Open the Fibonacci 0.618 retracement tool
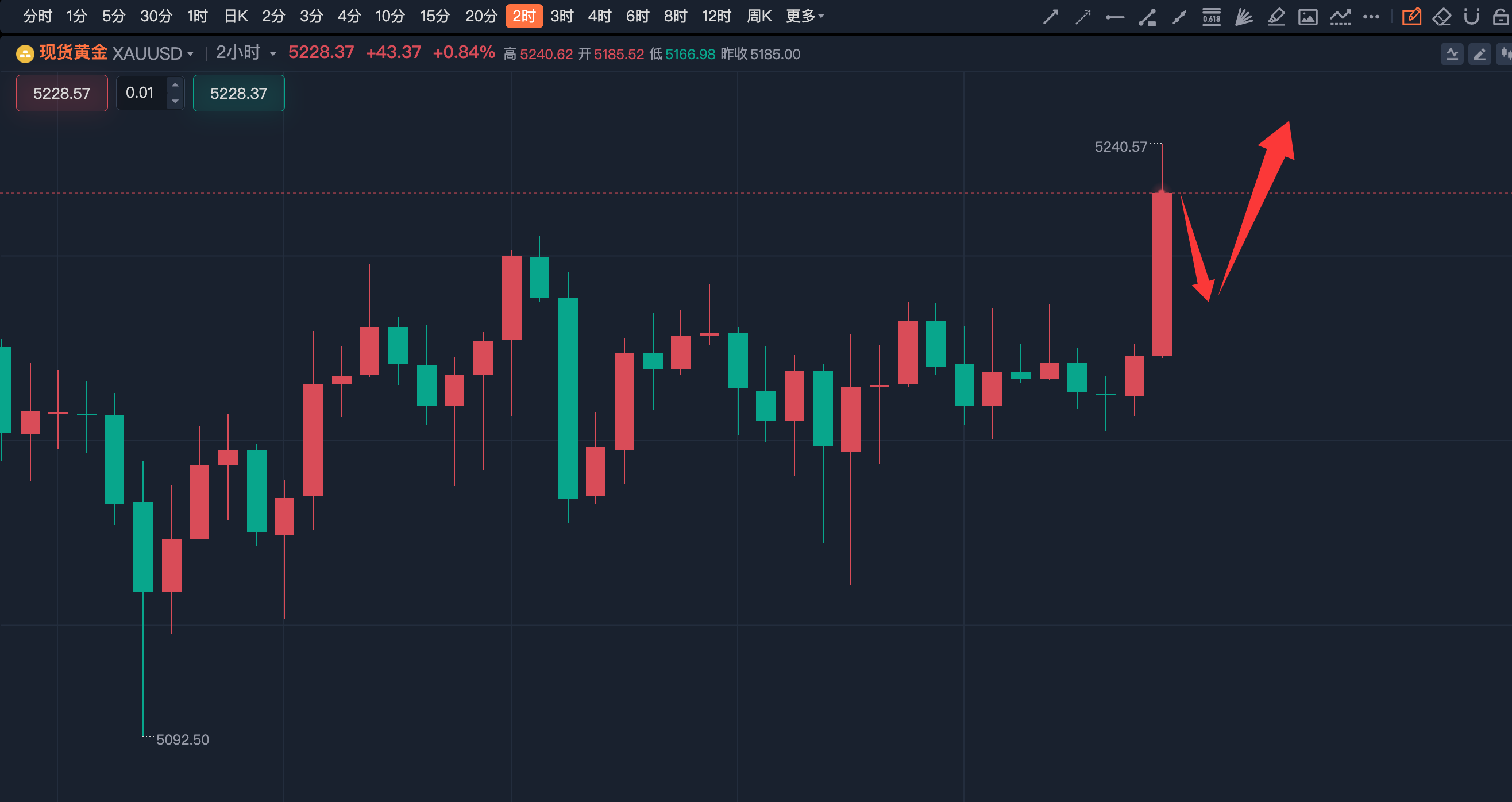1512x802 pixels. click(x=1212, y=17)
